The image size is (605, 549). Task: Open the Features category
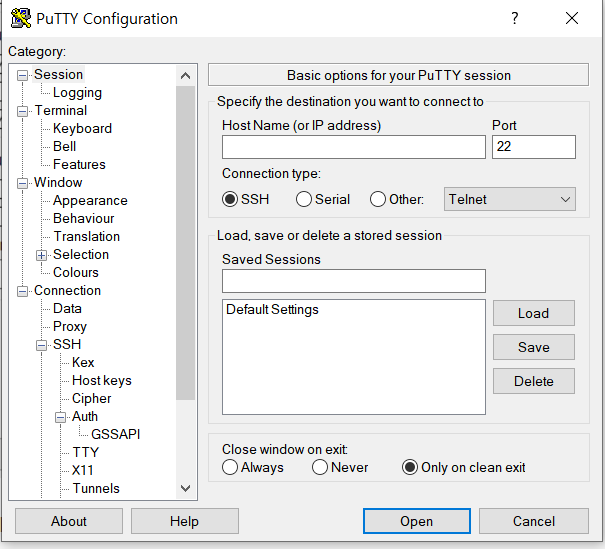(79, 164)
